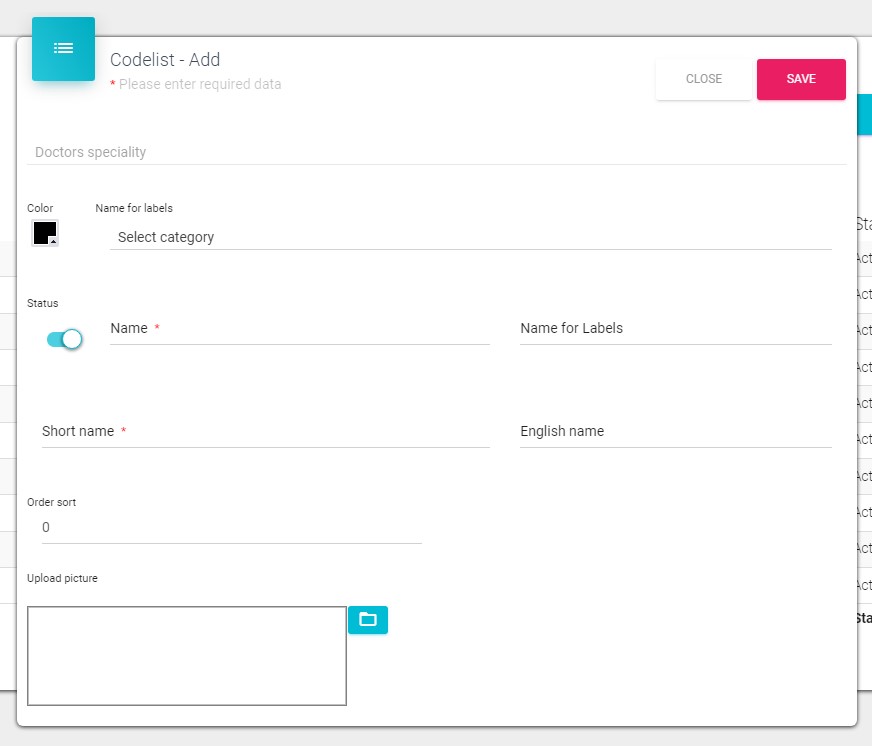872x746 pixels.
Task: Click the black color swatch
Action: pos(43,232)
